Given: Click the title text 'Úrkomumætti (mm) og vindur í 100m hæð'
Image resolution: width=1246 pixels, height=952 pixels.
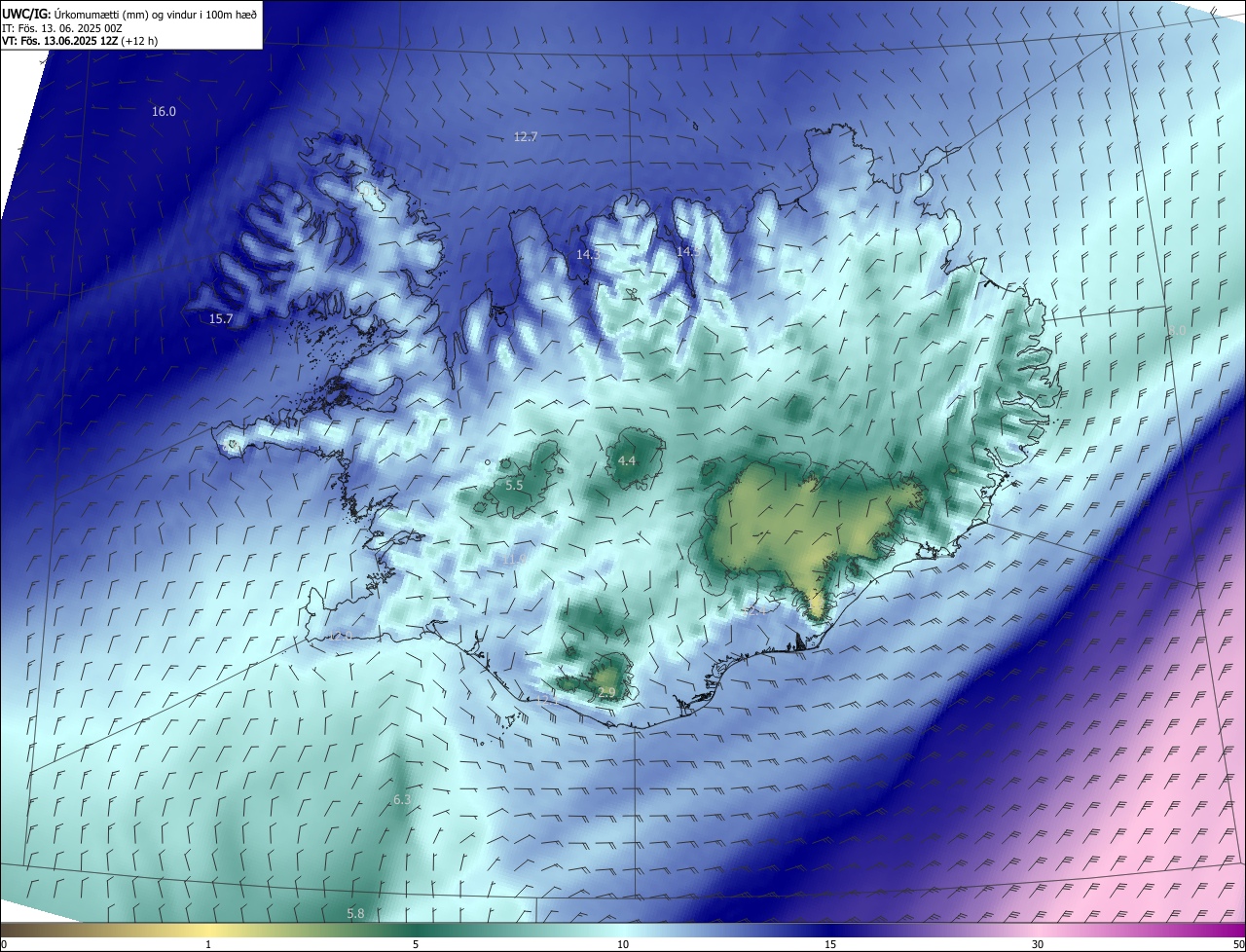Looking at the screenshot, I should point(155,13).
